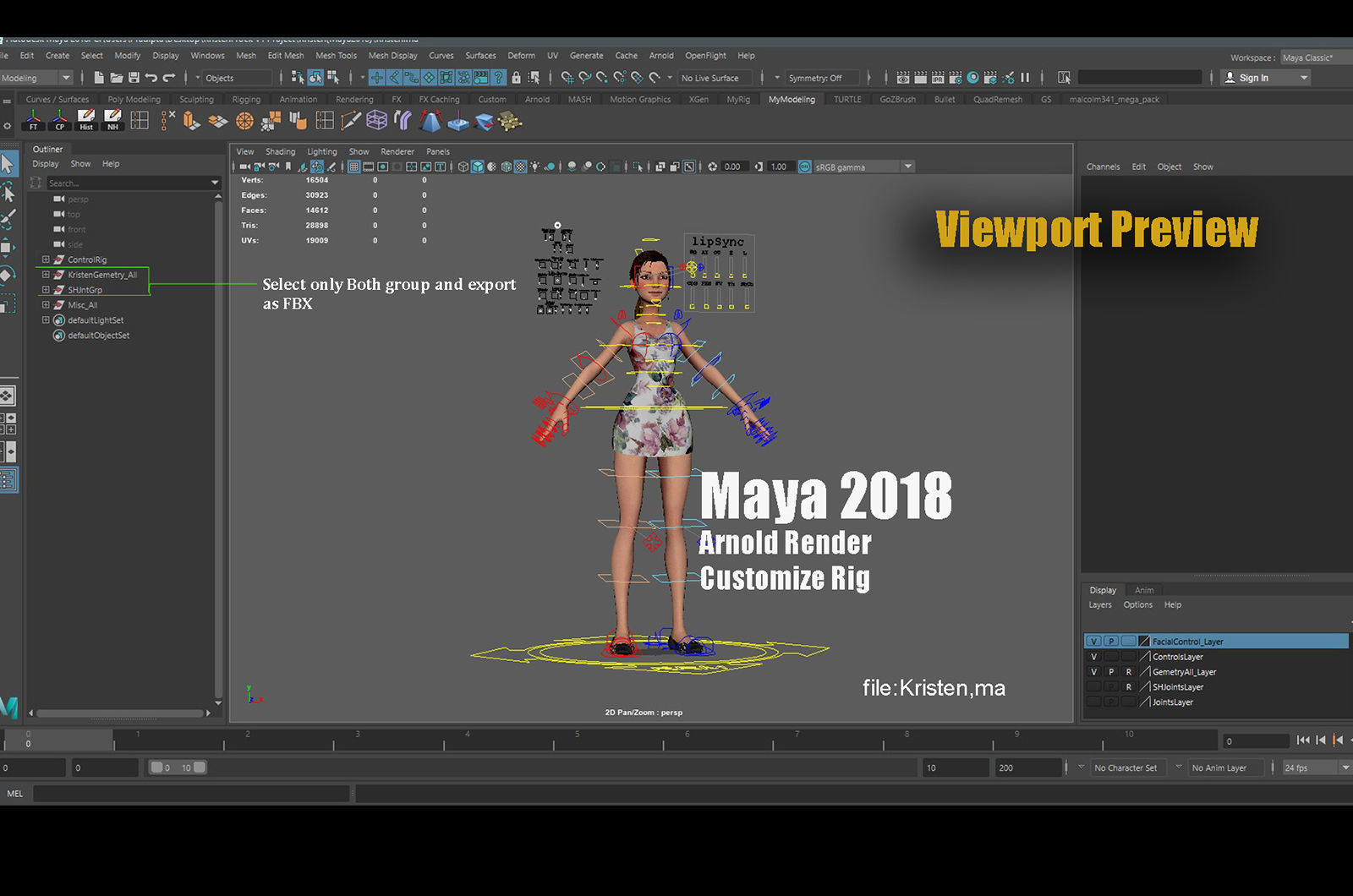The image size is (1353, 896).
Task: Click the go to start of range button
Action: (x=1303, y=740)
